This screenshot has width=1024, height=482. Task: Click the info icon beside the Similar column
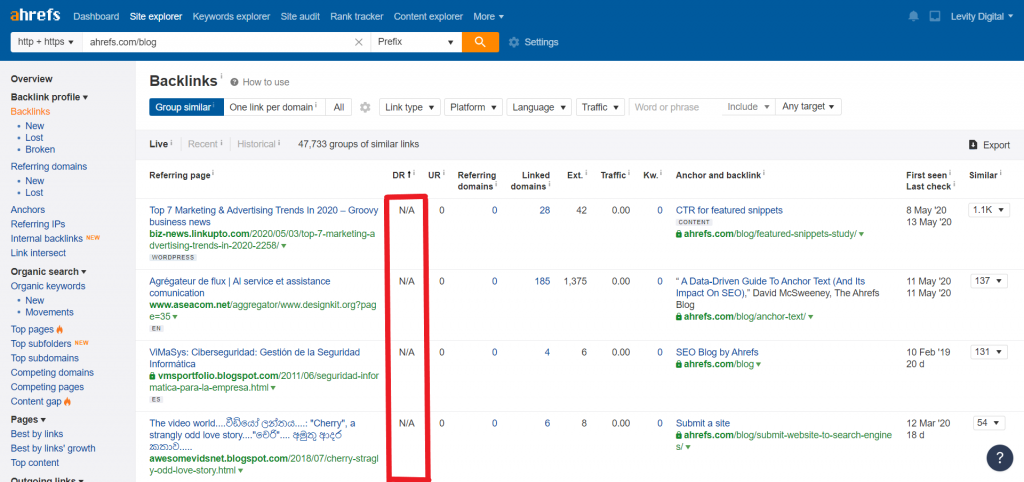pyautogui.click(x=1000, y=174)
